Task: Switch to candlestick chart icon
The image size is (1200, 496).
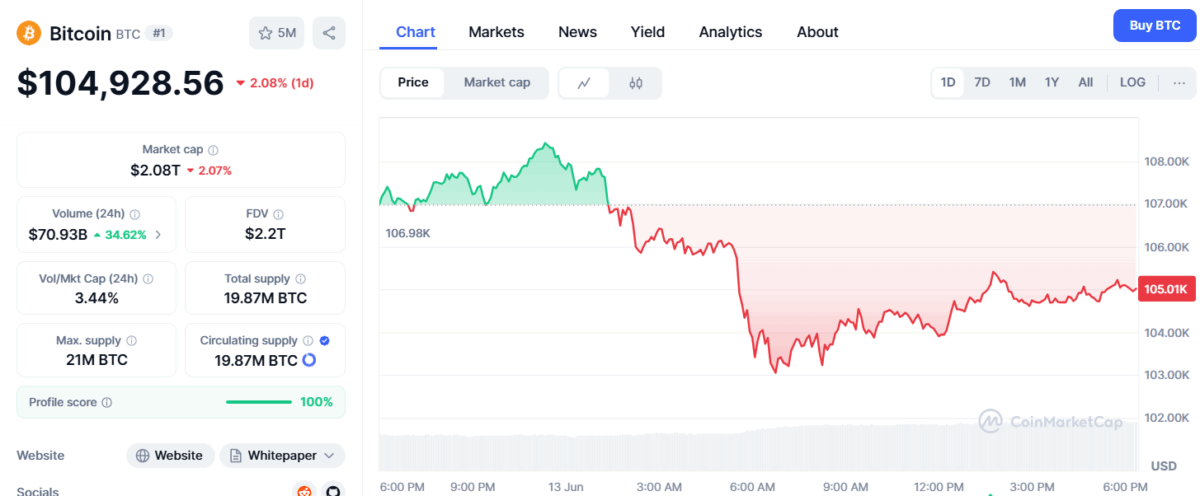Action: [x=636, y=83]
